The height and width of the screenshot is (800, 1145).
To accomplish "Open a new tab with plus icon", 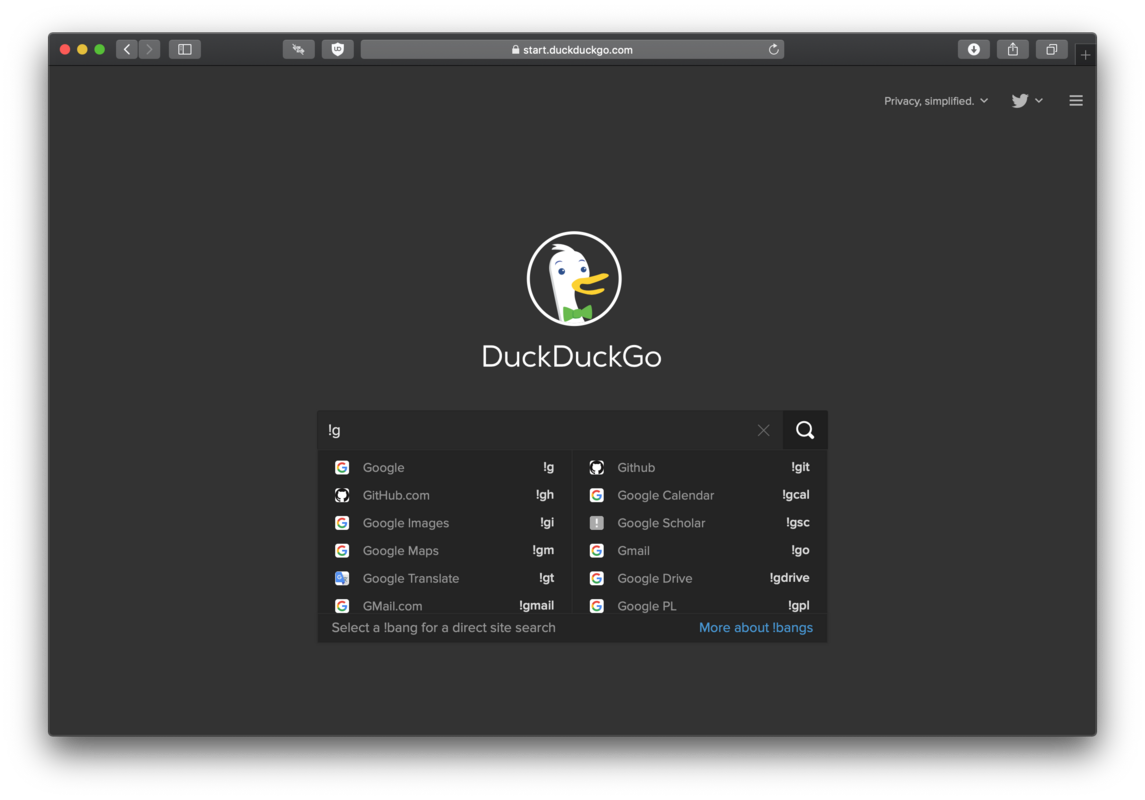I will click(x=1085, y=55).
